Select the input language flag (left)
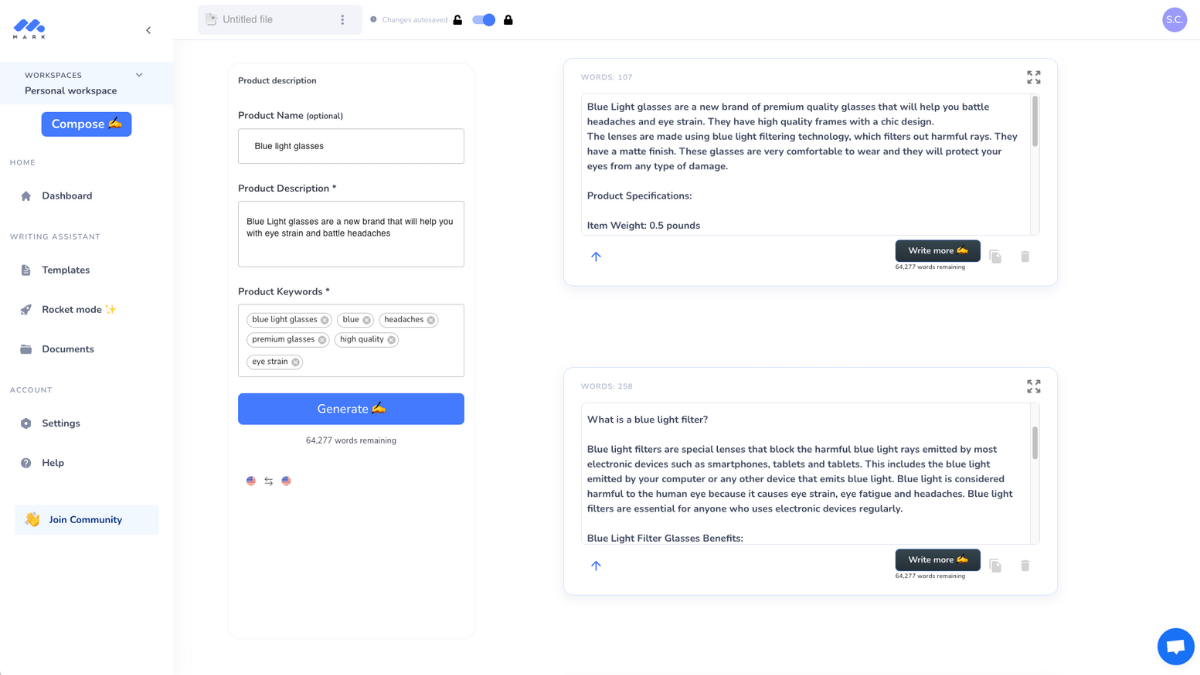 [x=251, y=481]
